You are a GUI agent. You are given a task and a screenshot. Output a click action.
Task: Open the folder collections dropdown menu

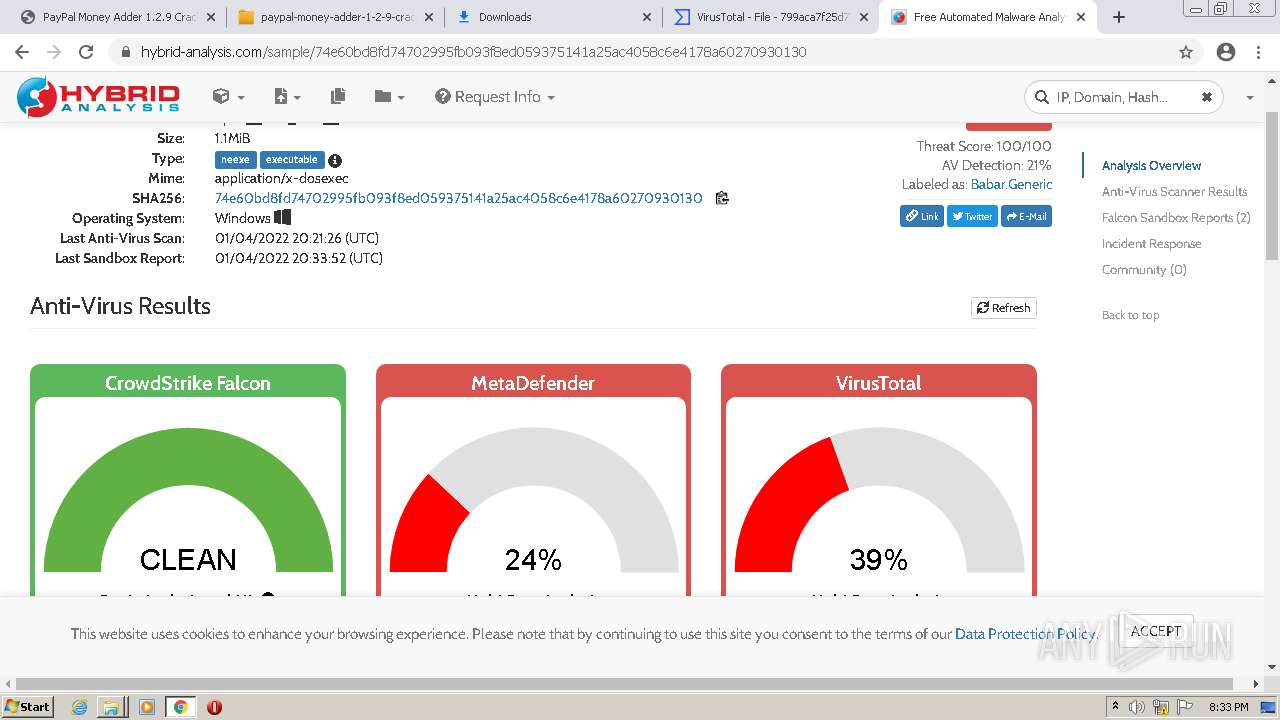coord(389,96)
